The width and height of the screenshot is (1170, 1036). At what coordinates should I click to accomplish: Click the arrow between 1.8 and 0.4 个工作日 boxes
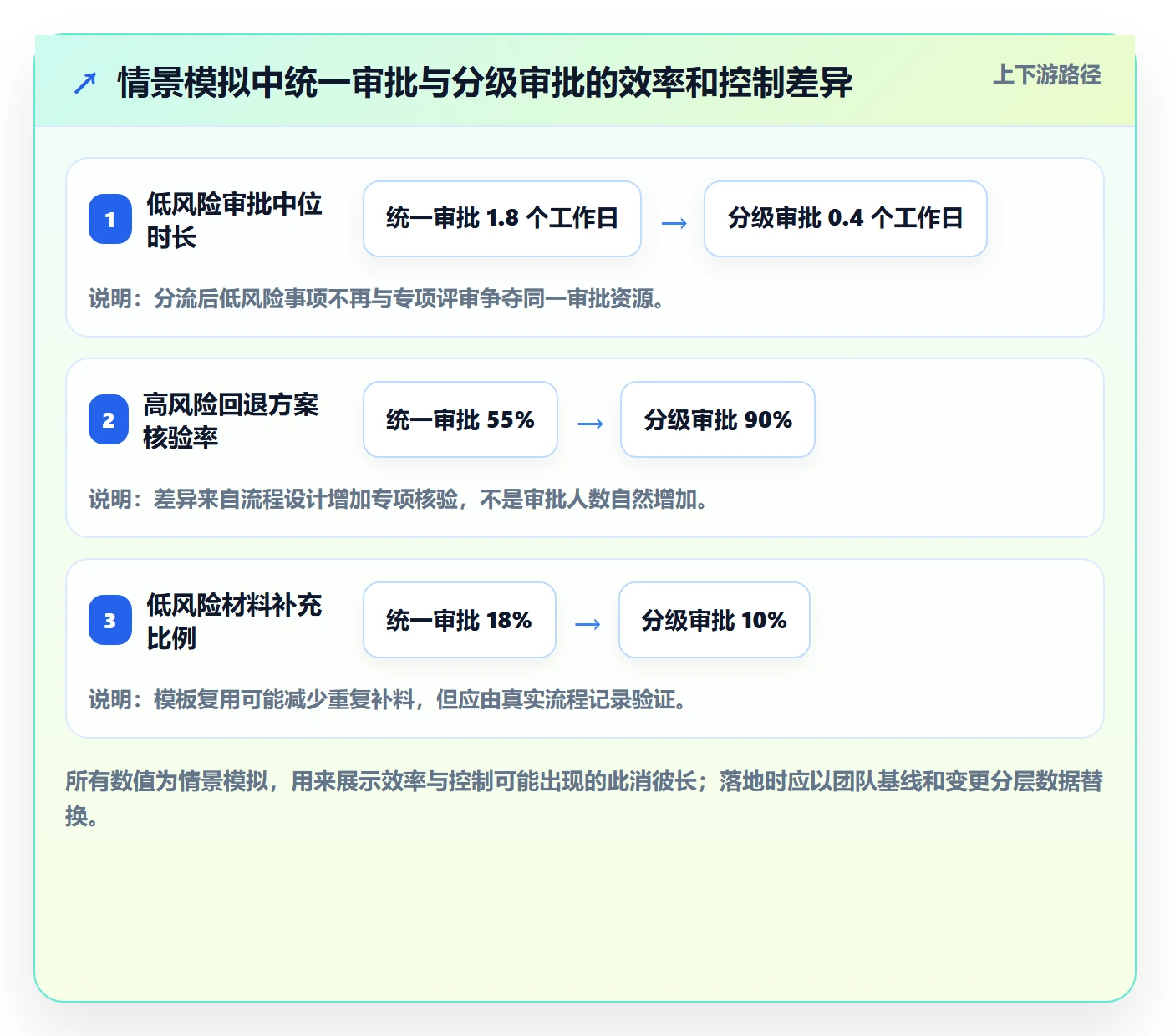674,223
